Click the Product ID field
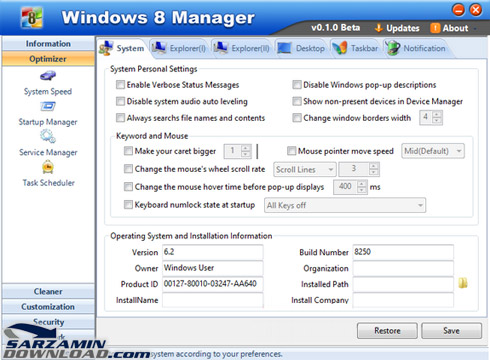The image size is (490, 360). [213, 284]
